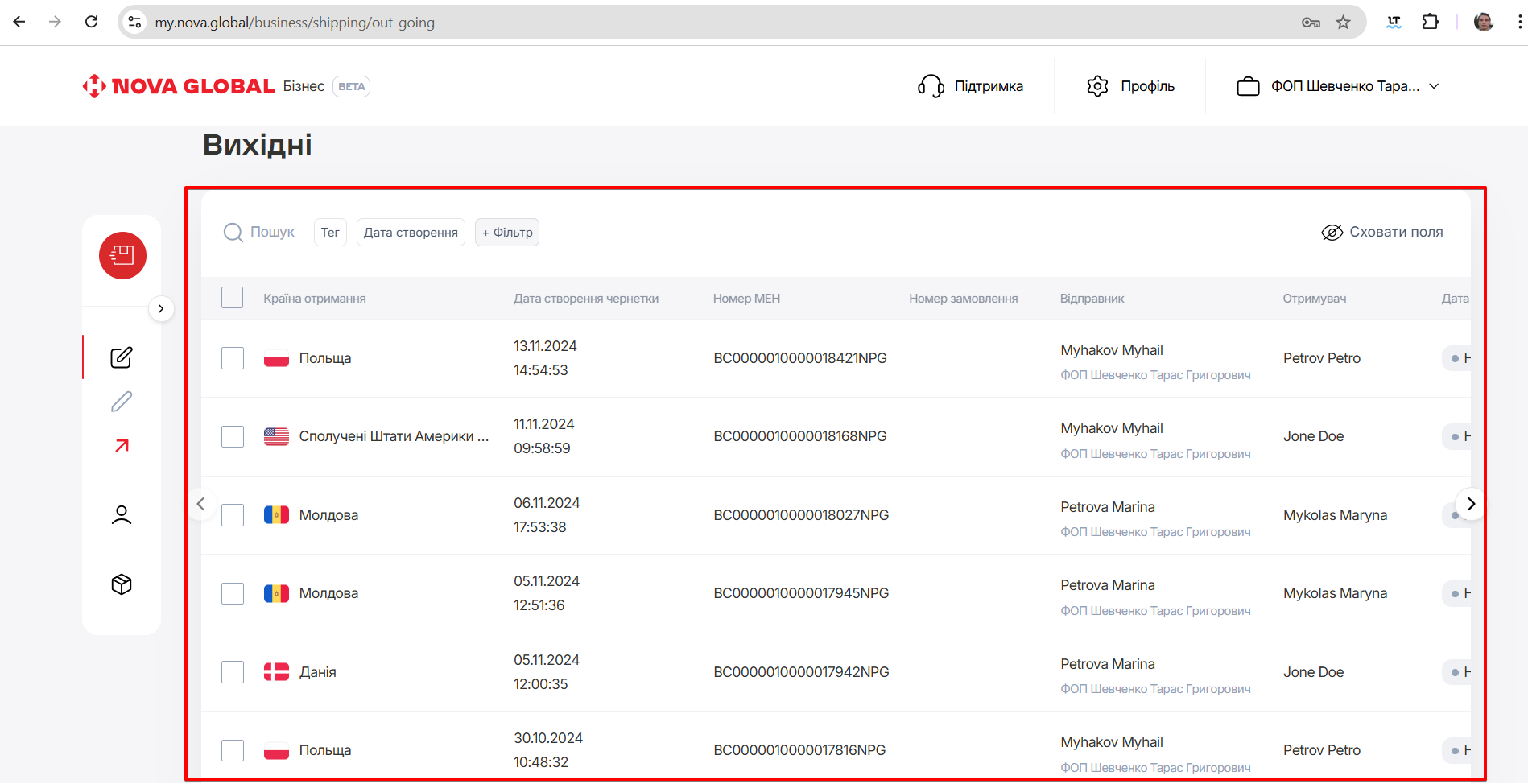The height and width of the screenshot is (784, 1528).
Task: Expand ФОП Шевченко account dropdown
Action: click(1338, 86)
